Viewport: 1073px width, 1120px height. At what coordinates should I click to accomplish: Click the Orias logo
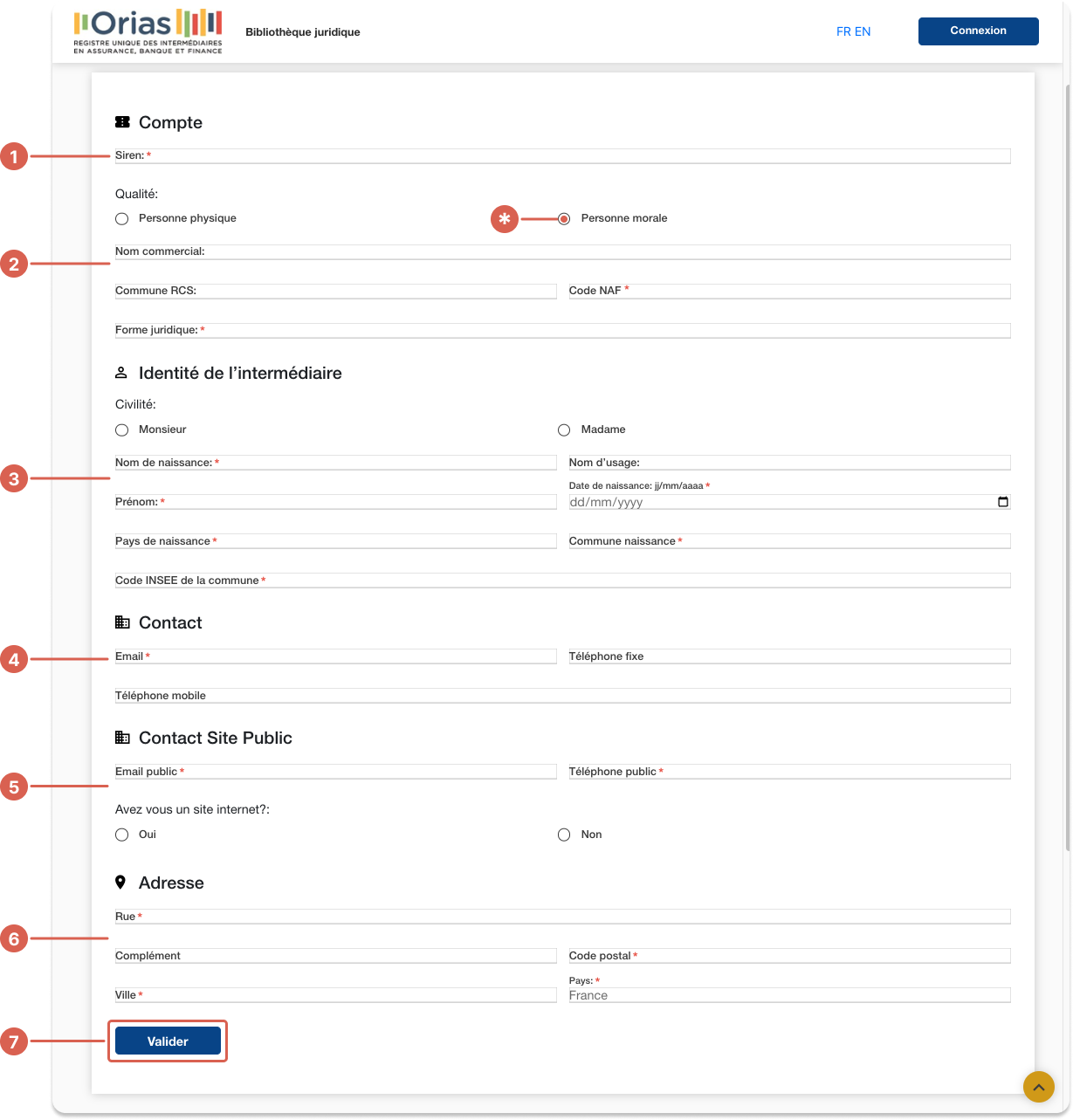[147, 31]
